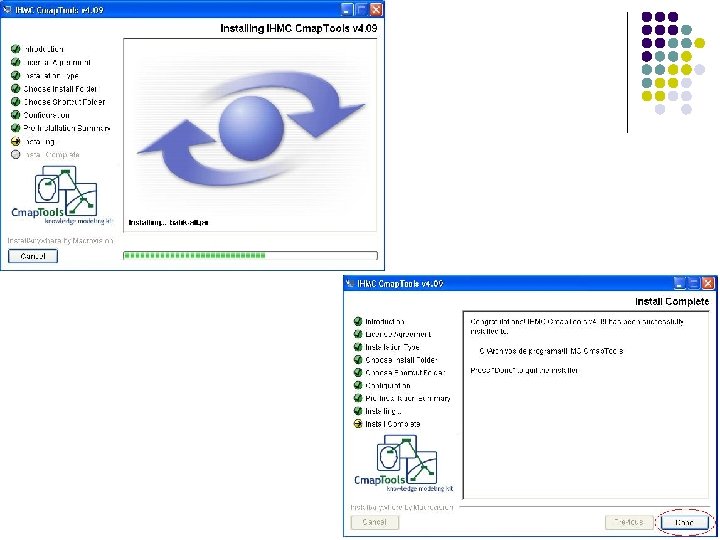Minimize the Install Complete window
This screenshot has width=720, height=540.
[x=680, y=283]
